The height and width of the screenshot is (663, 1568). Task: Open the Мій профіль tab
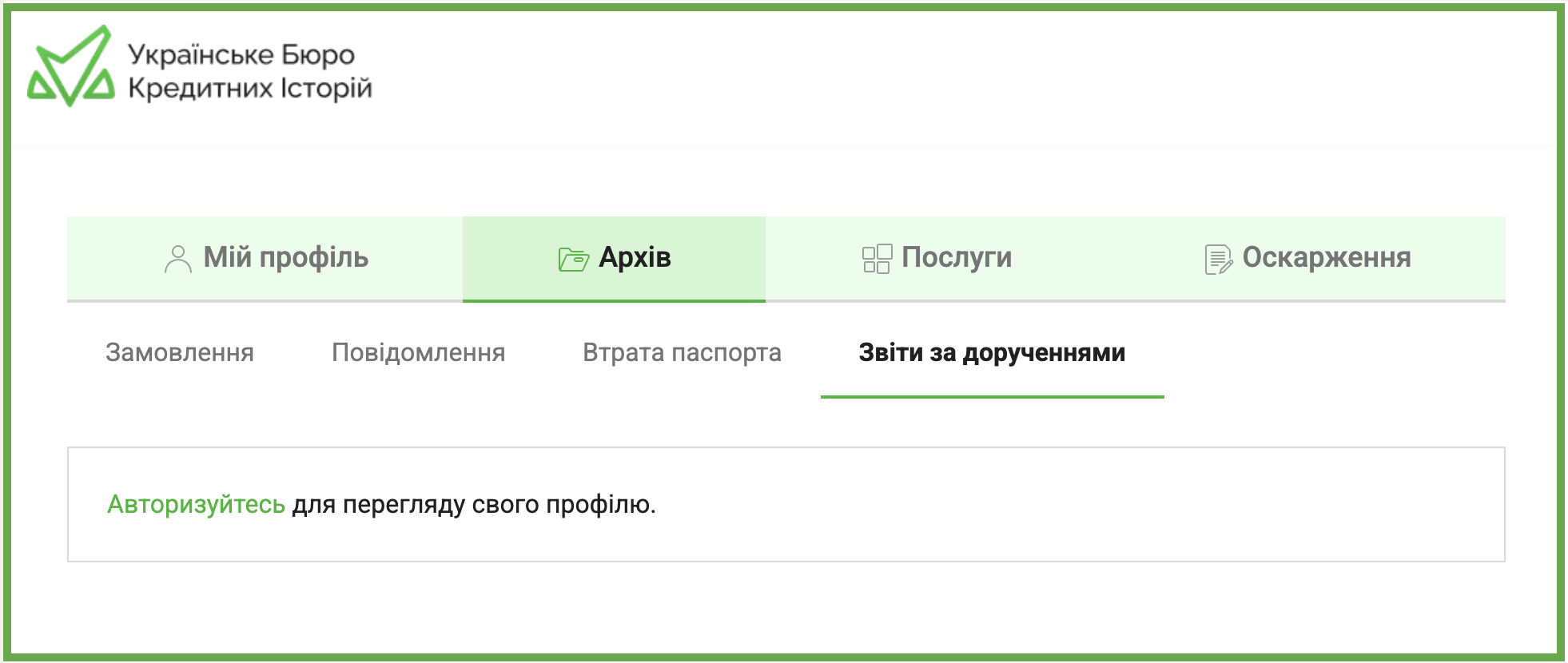point(285,258)
